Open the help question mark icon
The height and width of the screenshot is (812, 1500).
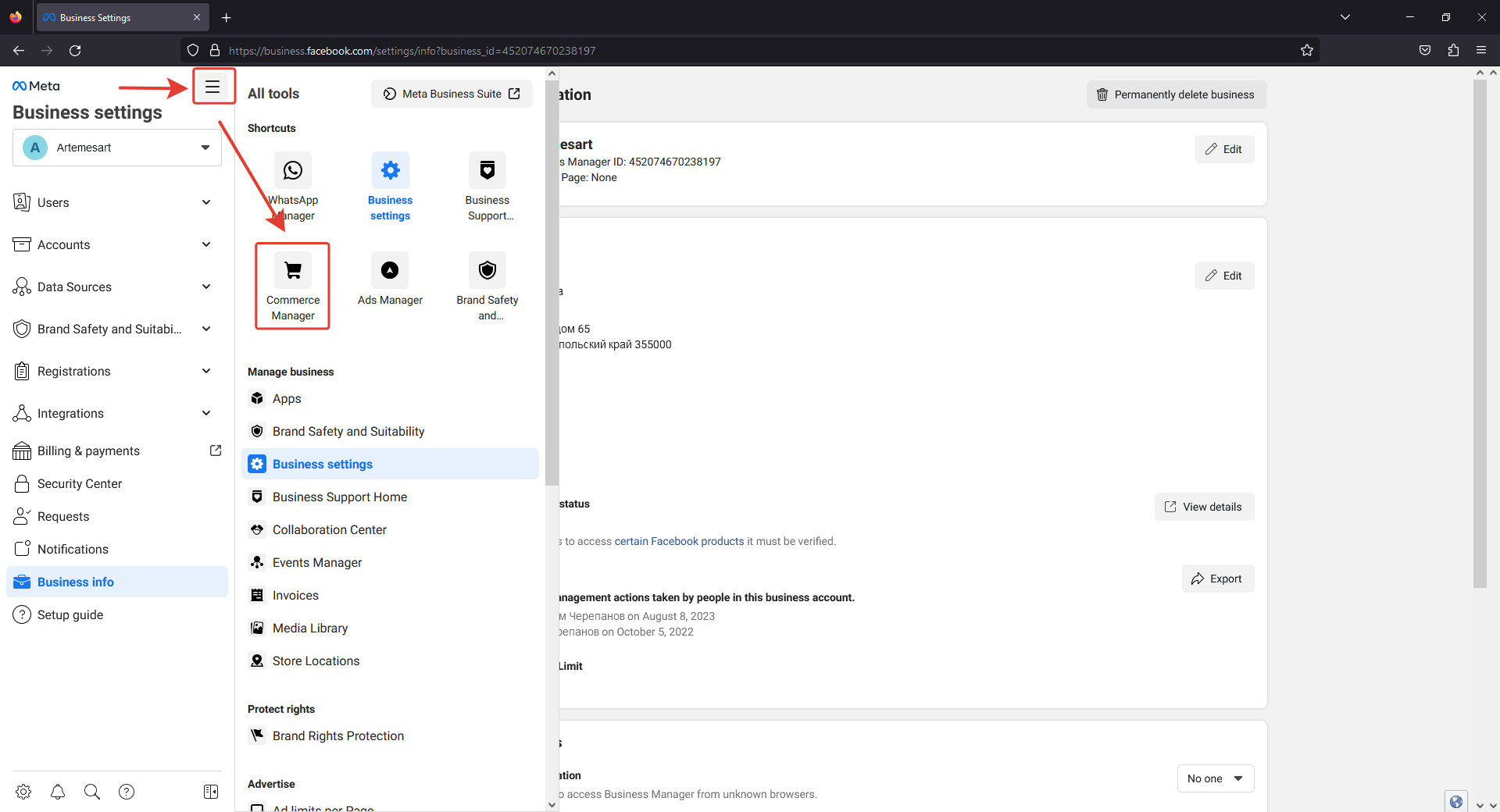(127, 792)
